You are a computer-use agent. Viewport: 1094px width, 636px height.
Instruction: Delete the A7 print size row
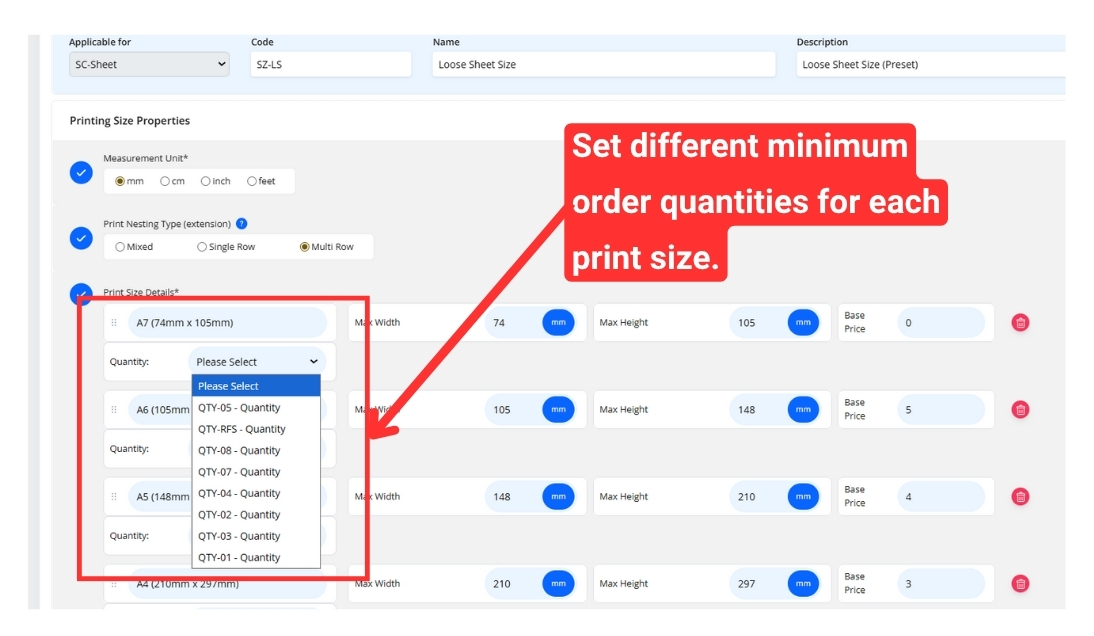[x=1020, y=323]
